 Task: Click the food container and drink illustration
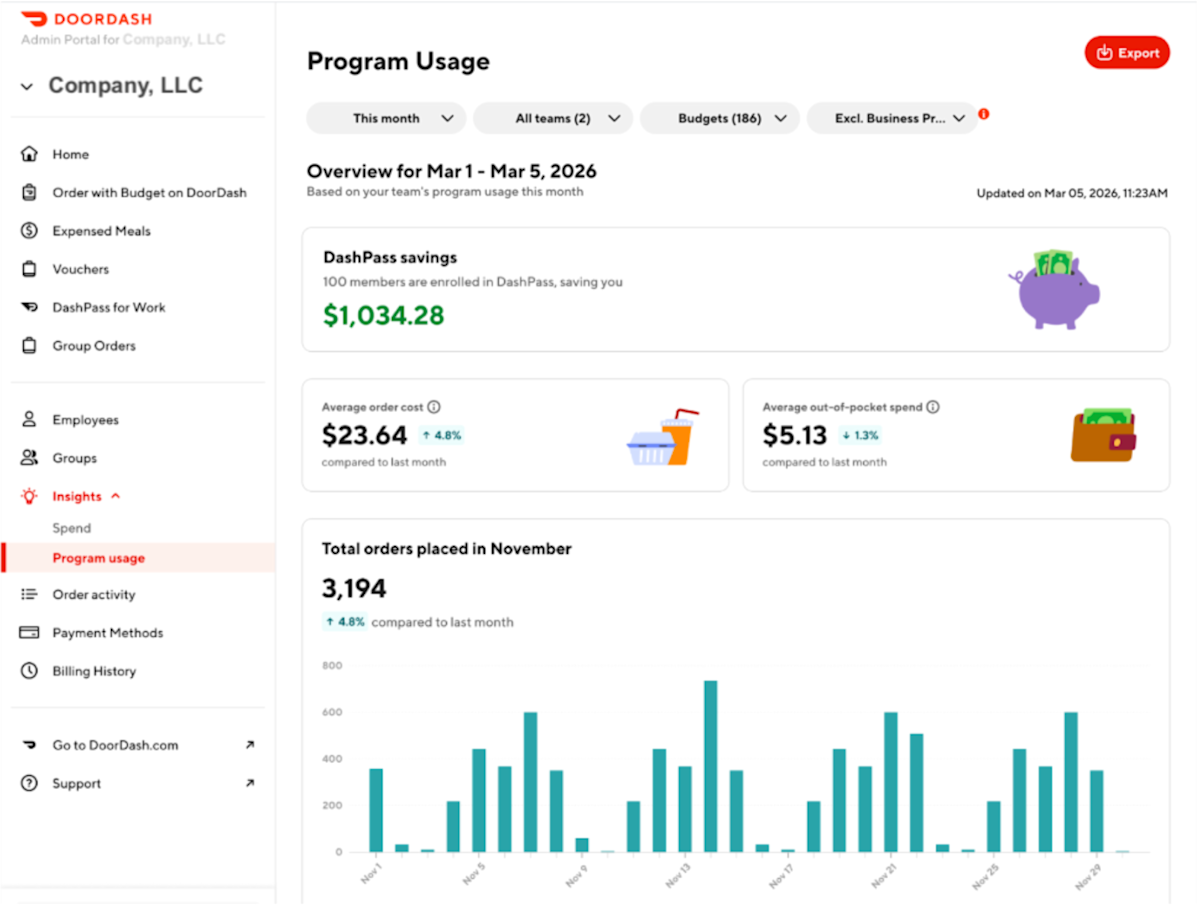pos(662,437)
